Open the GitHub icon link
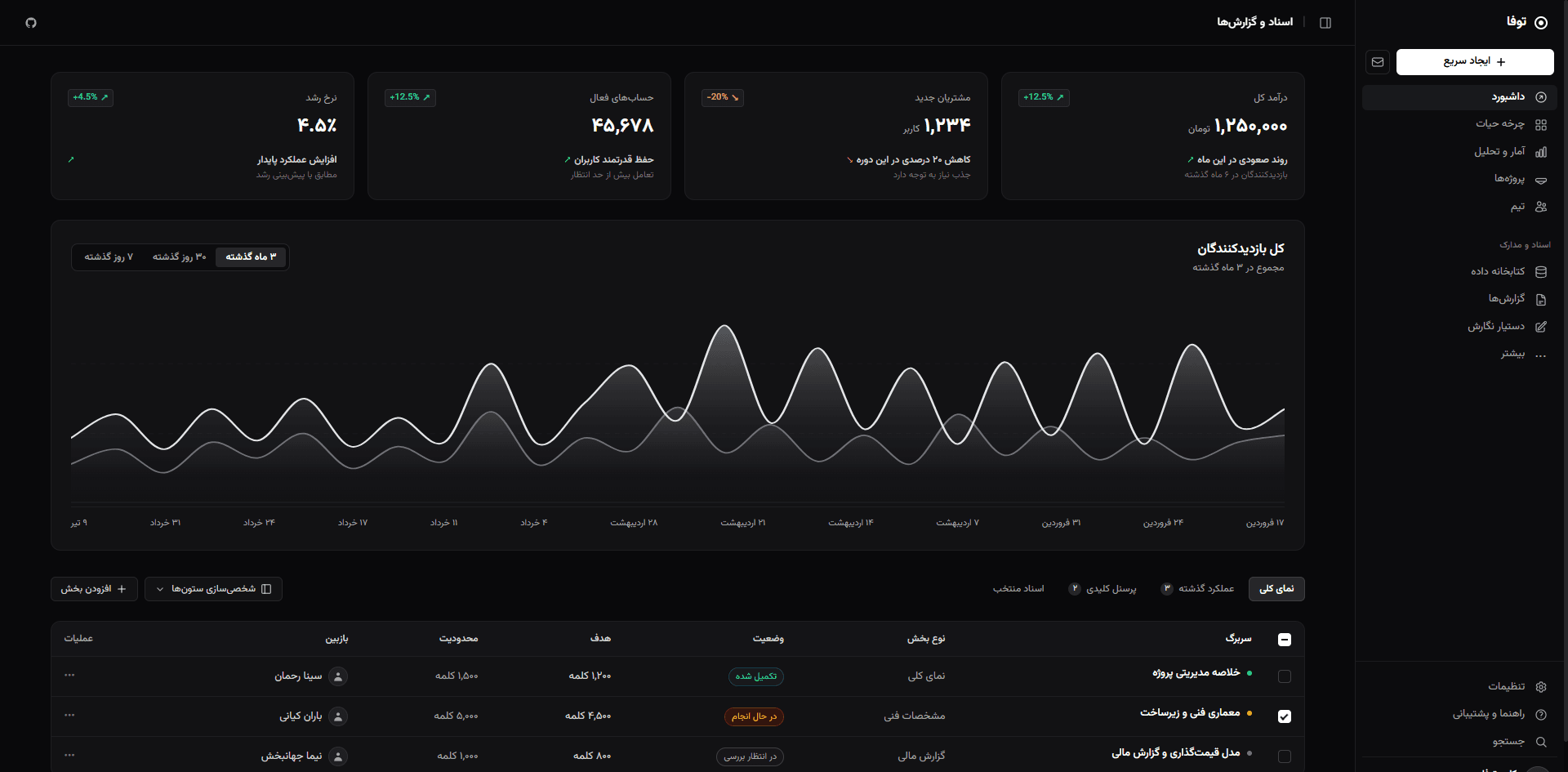This screenshot has height=772, width=1568. point(31,23)
